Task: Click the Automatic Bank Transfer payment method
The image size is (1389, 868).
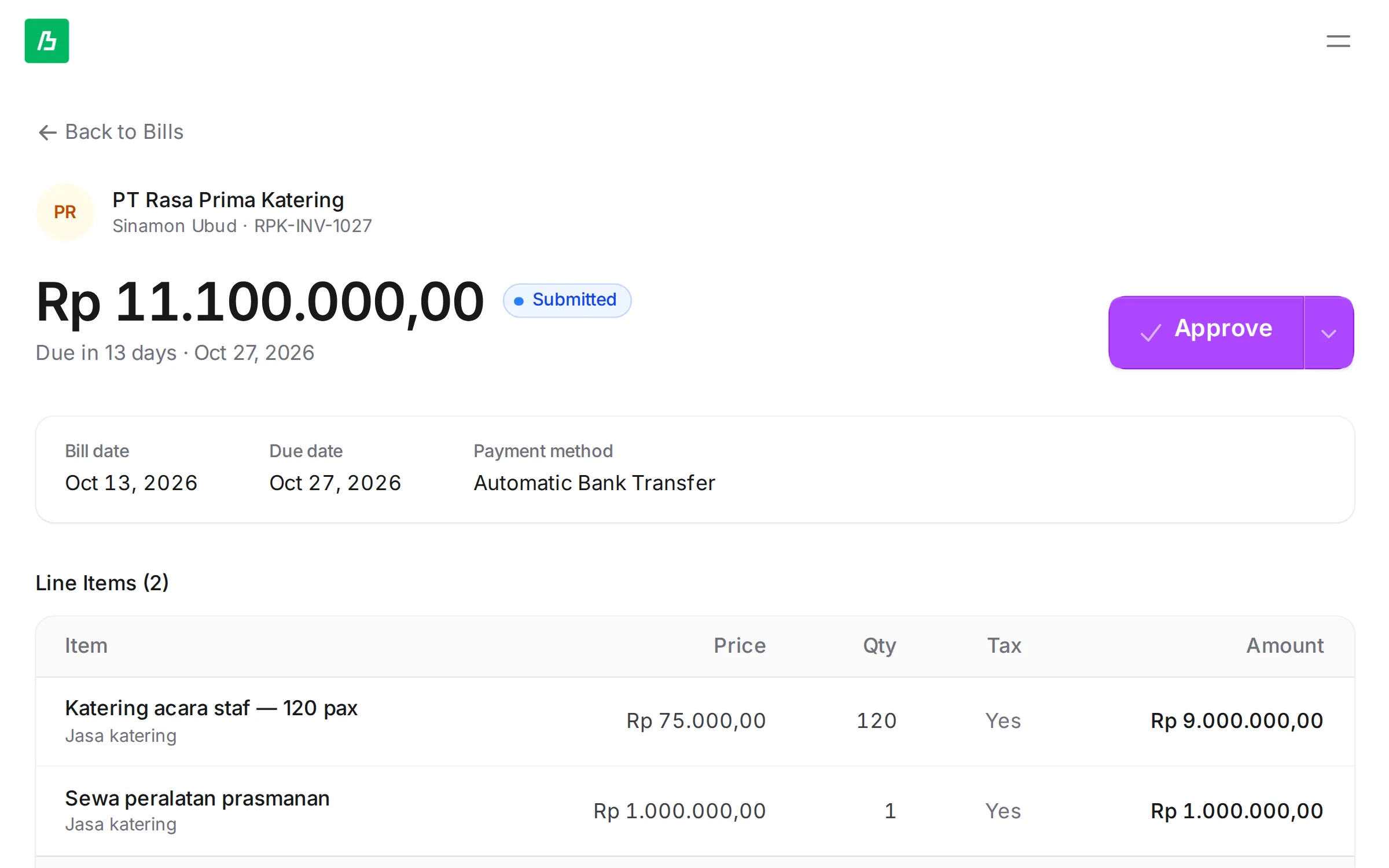Action: click(594, 483)
